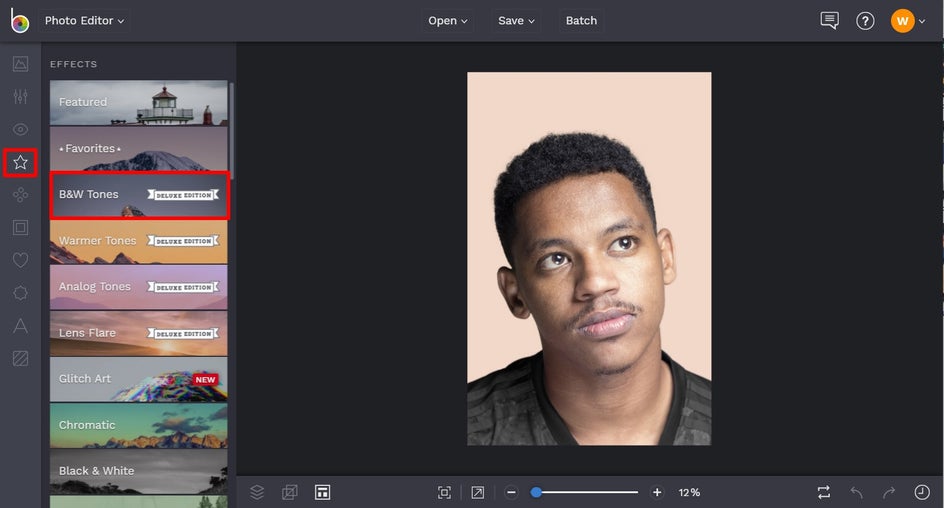Open the Save dropdown menu

coord(516,20)
